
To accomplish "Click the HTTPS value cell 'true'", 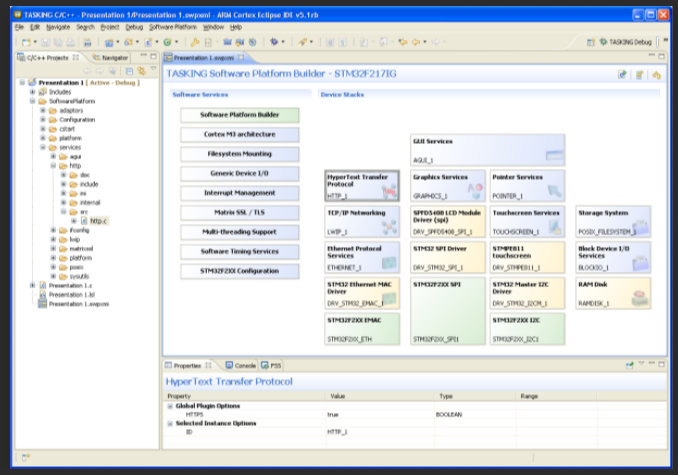I will [x=333, y=415].
